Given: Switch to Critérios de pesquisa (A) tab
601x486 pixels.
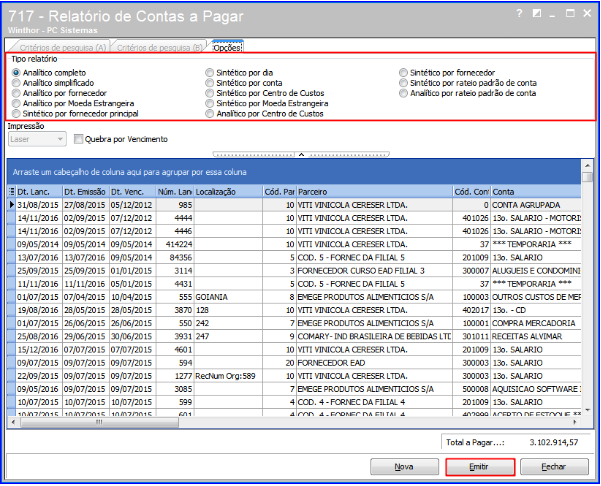Looking at the screenshot, I should pos(62,48).
